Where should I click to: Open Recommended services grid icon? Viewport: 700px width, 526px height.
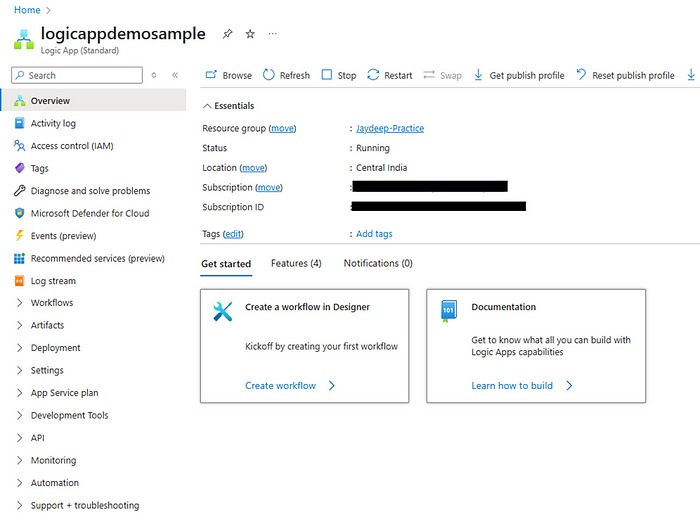pos(19,258)
